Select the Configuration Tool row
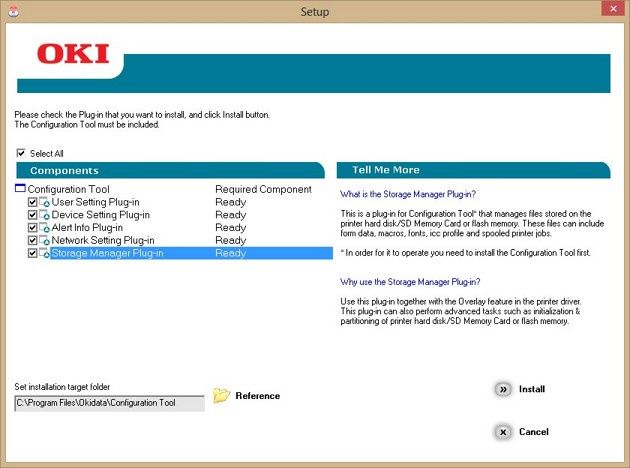The height and width of the screenshot is (468, 630). [174, 189]
